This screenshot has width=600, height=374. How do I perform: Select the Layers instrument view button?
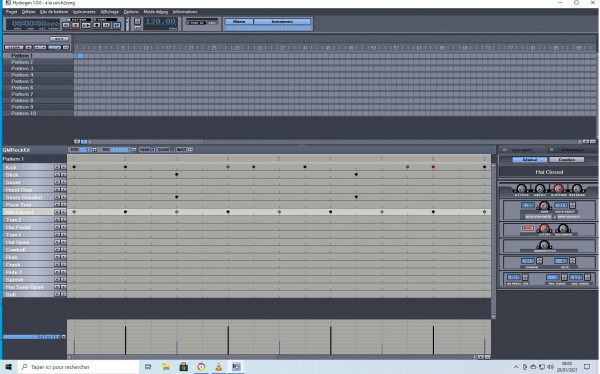(x=566, y=160)
